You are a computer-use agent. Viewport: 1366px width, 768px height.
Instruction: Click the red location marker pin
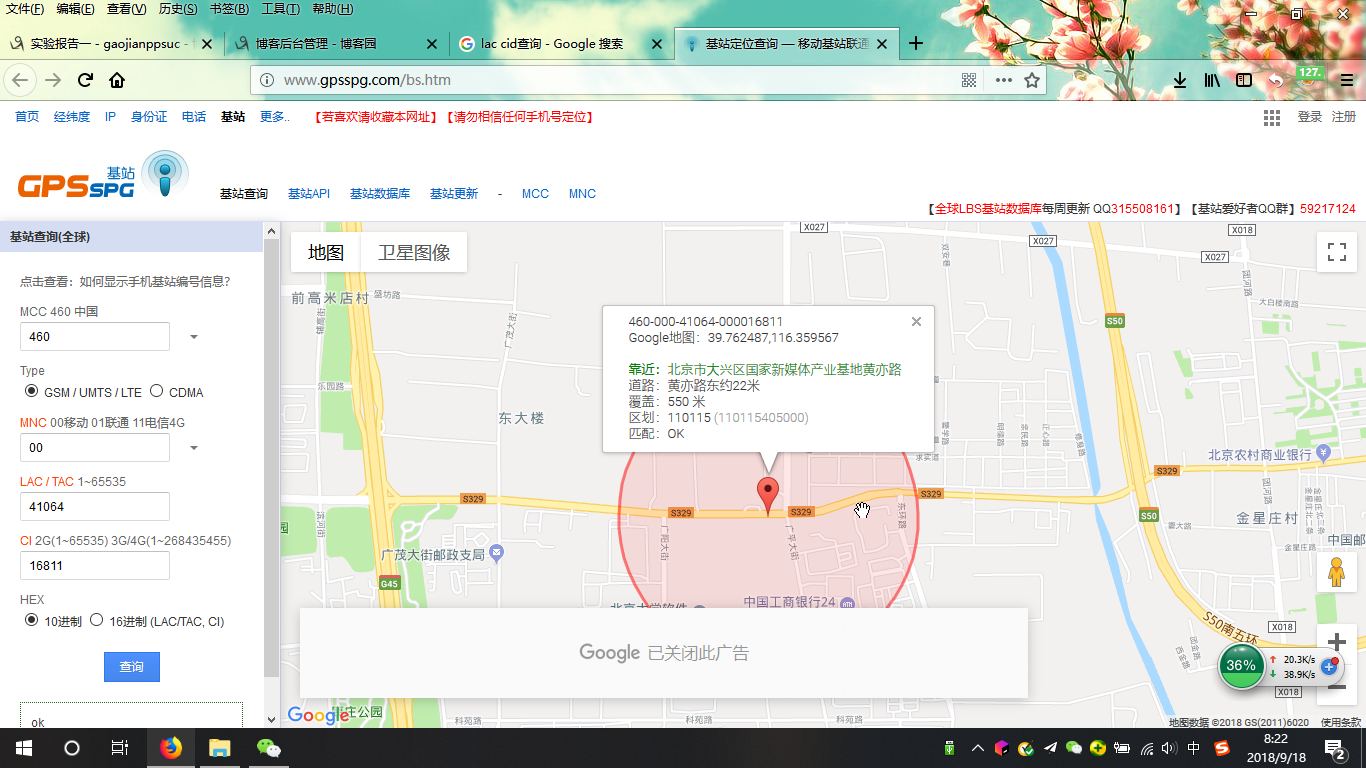click(x=767, y=496)
